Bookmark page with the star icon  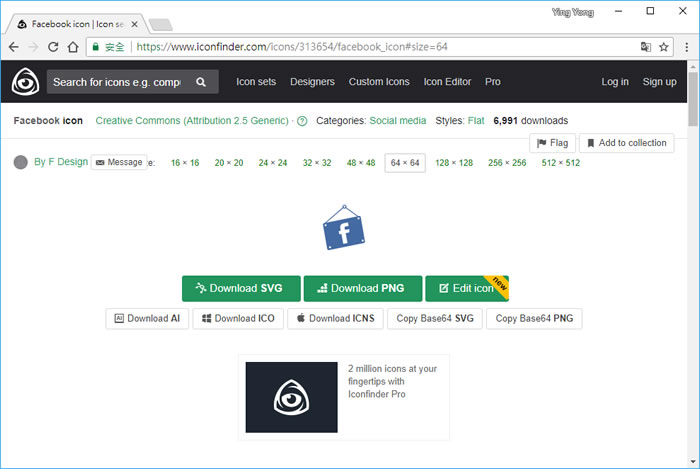pyautogui.click(x=664, y=47)
